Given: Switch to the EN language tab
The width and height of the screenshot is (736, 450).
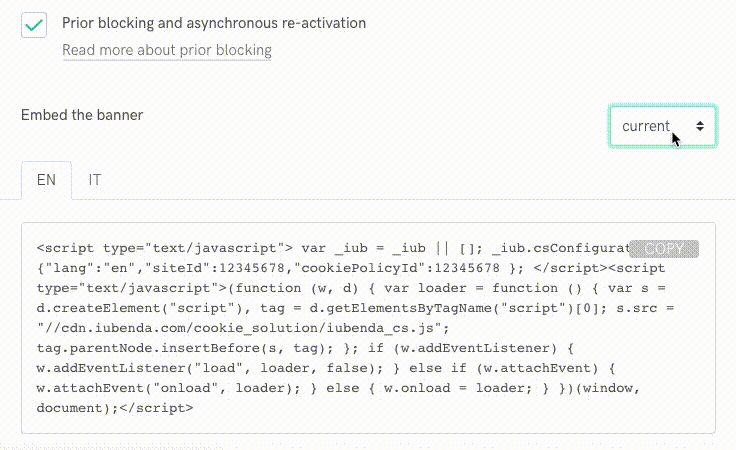Looking at the screenshot, I should click(x=46, y=180).
